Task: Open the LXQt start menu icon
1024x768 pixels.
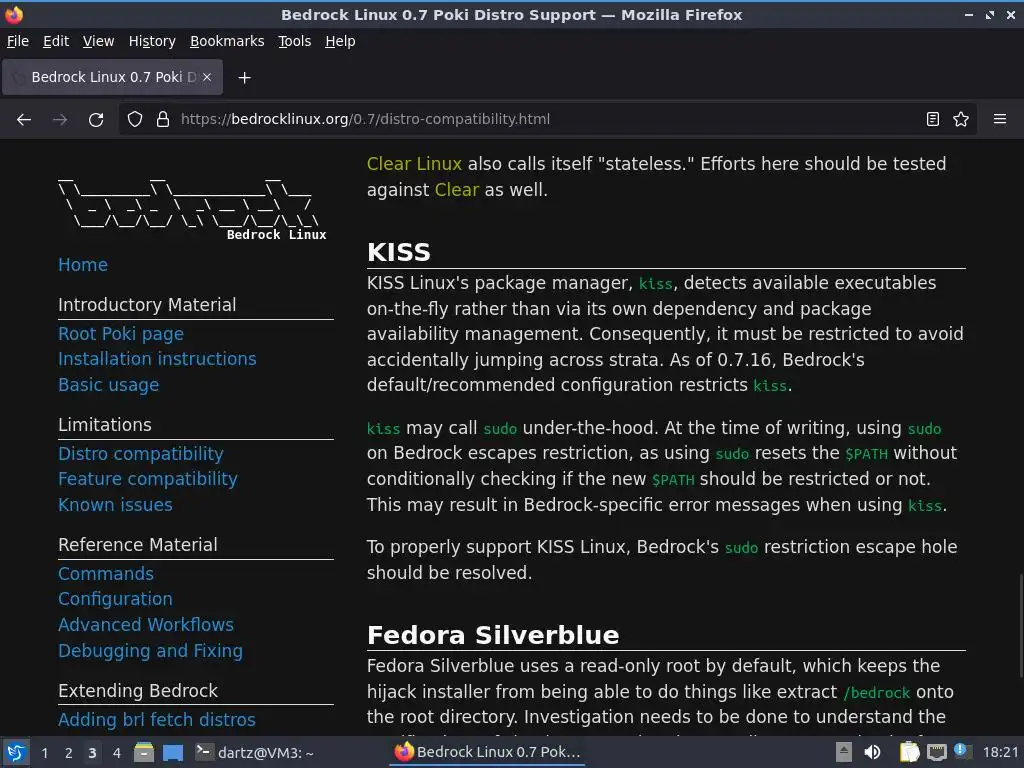Action: click(16, 752)
